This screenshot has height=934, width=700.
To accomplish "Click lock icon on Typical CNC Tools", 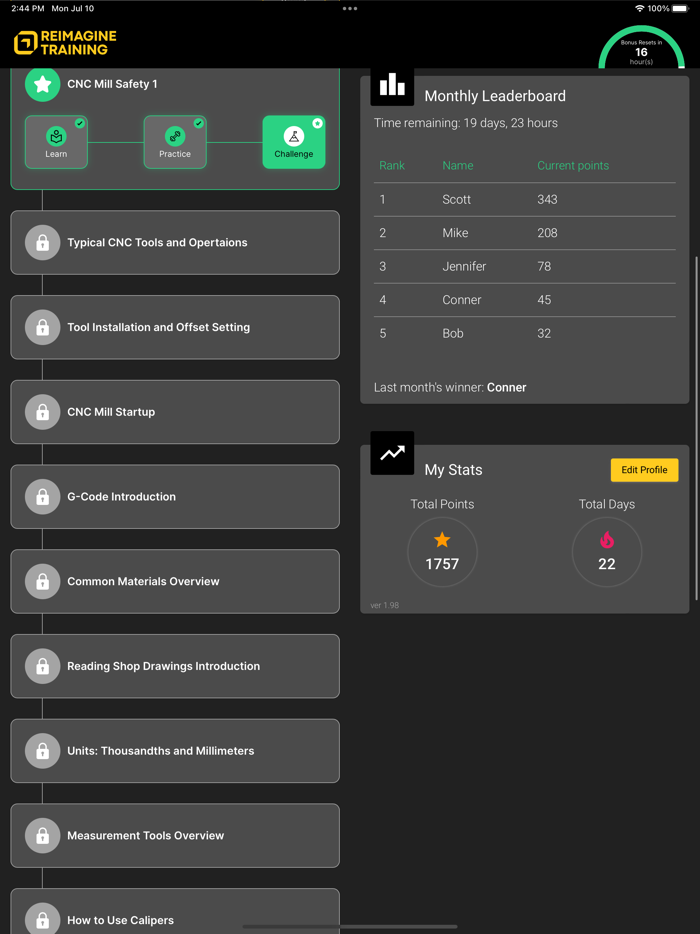I will pyautogui.click(x=42, y=242).
